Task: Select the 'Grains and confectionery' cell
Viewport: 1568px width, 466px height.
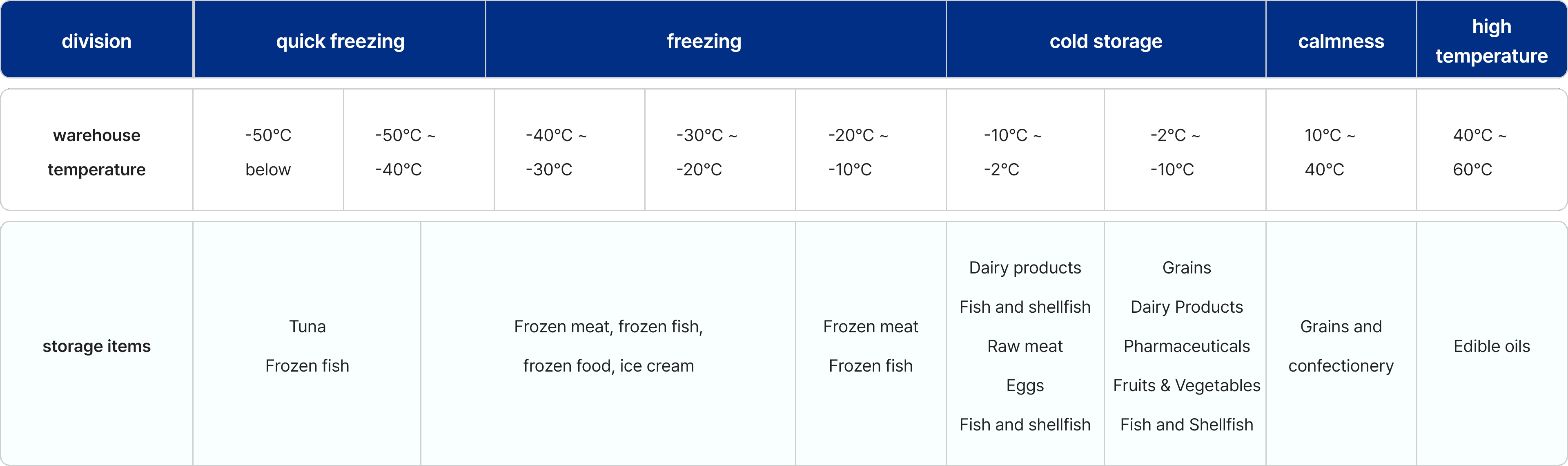Action: point(1341,346)
